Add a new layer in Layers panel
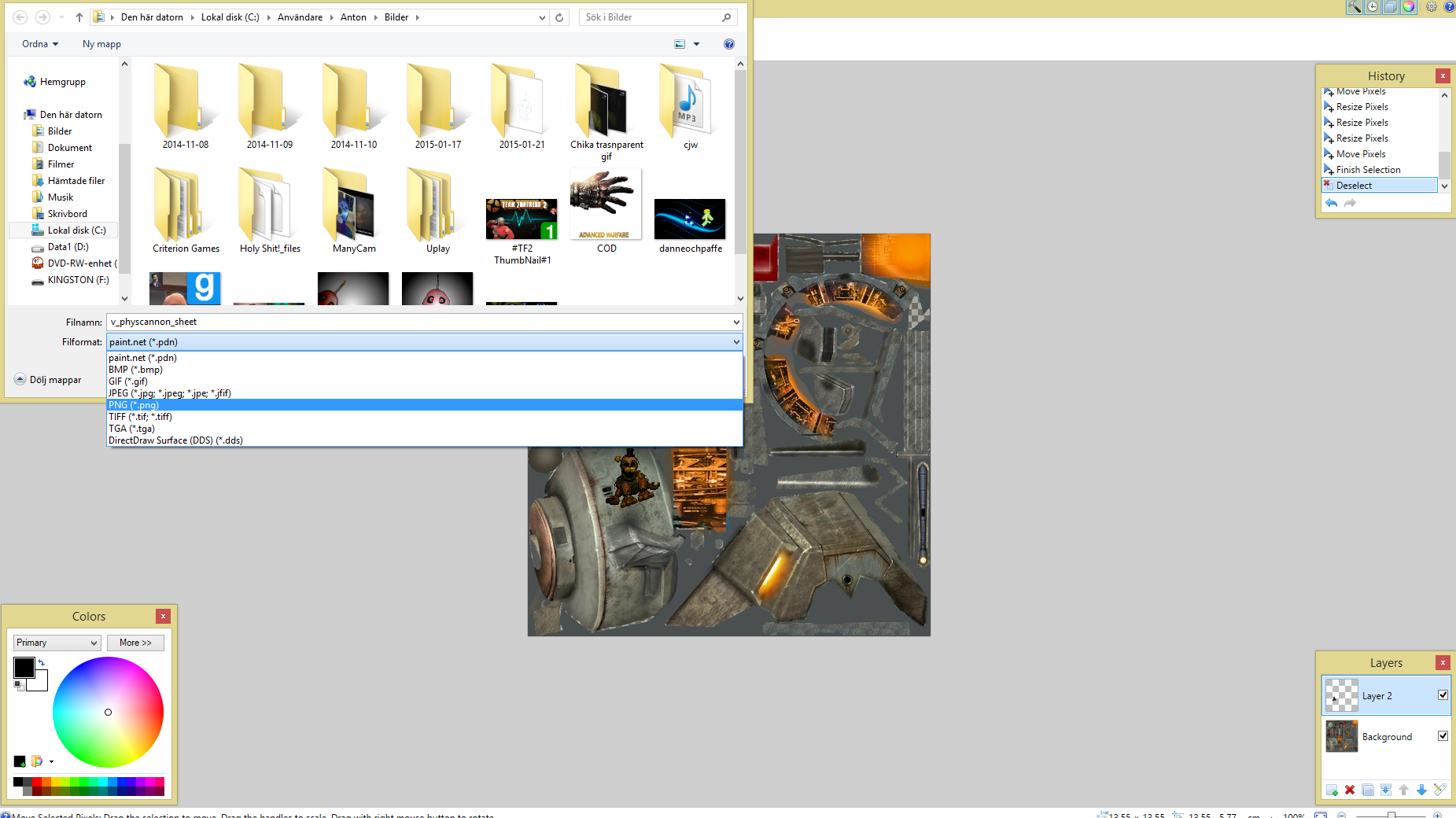Viewport: 1456px width, 818px height. (x=1332, y=790)
